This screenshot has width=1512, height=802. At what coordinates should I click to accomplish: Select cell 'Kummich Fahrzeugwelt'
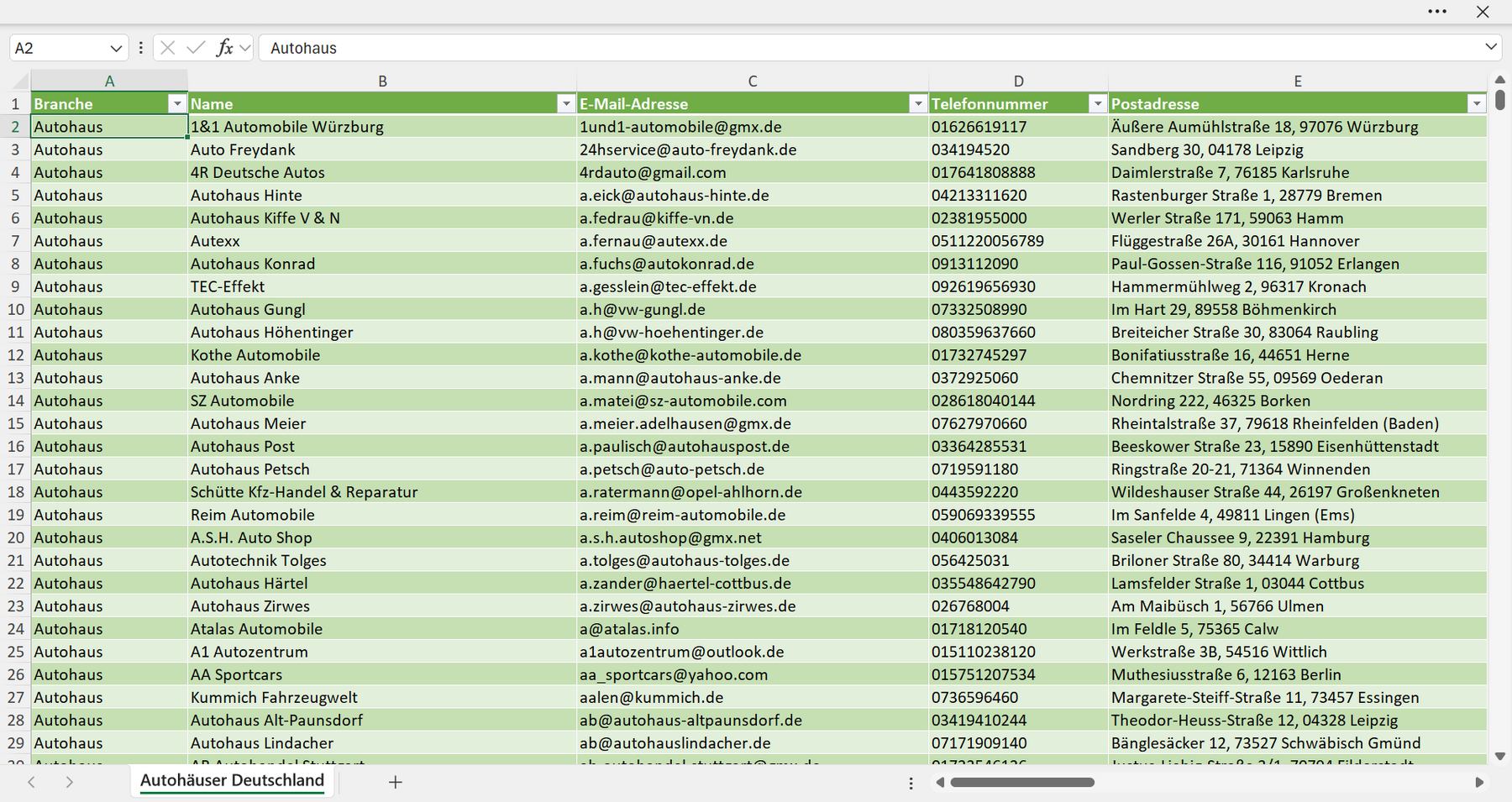(382, 697)
